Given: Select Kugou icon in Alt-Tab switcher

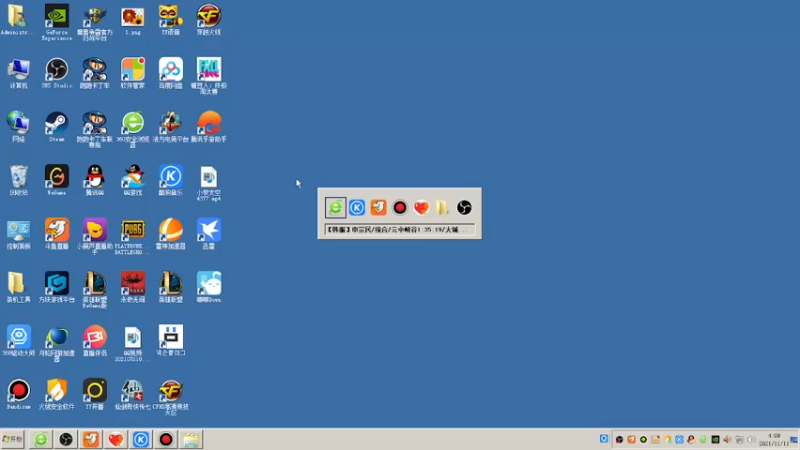Looking at the screenshot, I should point(357,208).
